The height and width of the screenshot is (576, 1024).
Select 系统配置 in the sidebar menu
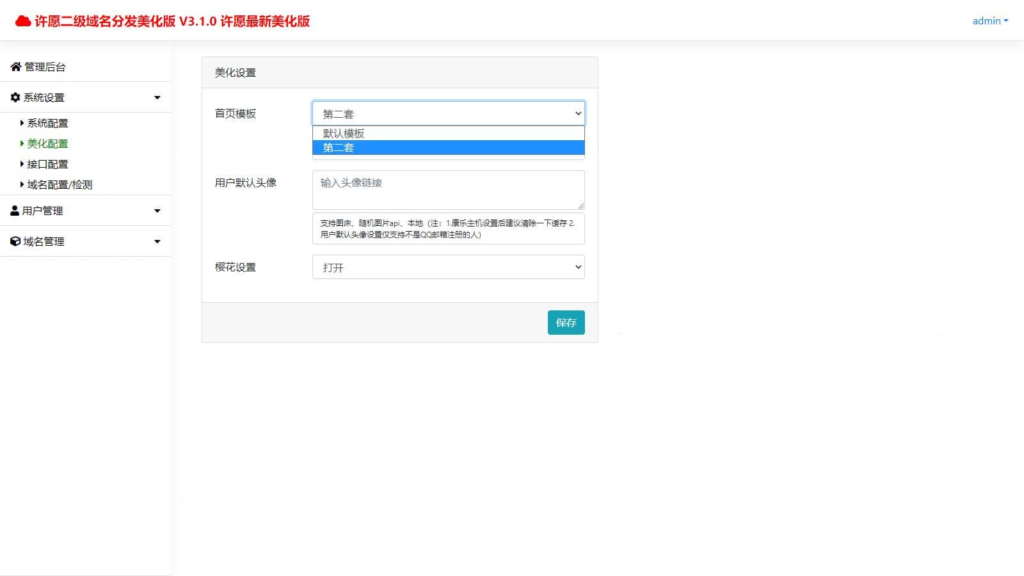click(x=48, y=122)
